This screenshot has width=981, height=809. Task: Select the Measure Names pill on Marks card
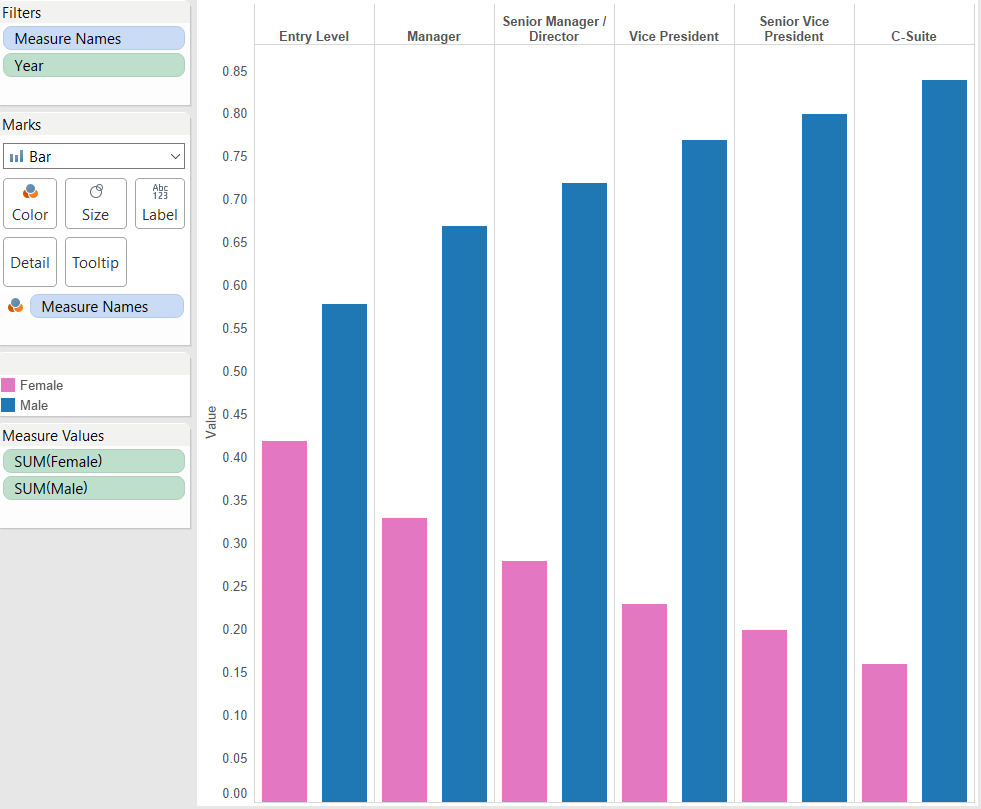(x=107, y=307)
